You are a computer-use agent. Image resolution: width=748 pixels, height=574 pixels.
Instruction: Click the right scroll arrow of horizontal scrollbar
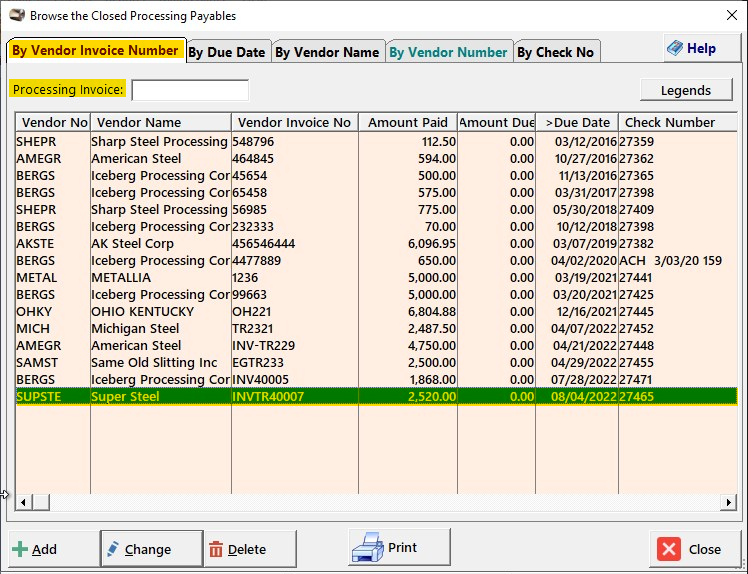728,502
